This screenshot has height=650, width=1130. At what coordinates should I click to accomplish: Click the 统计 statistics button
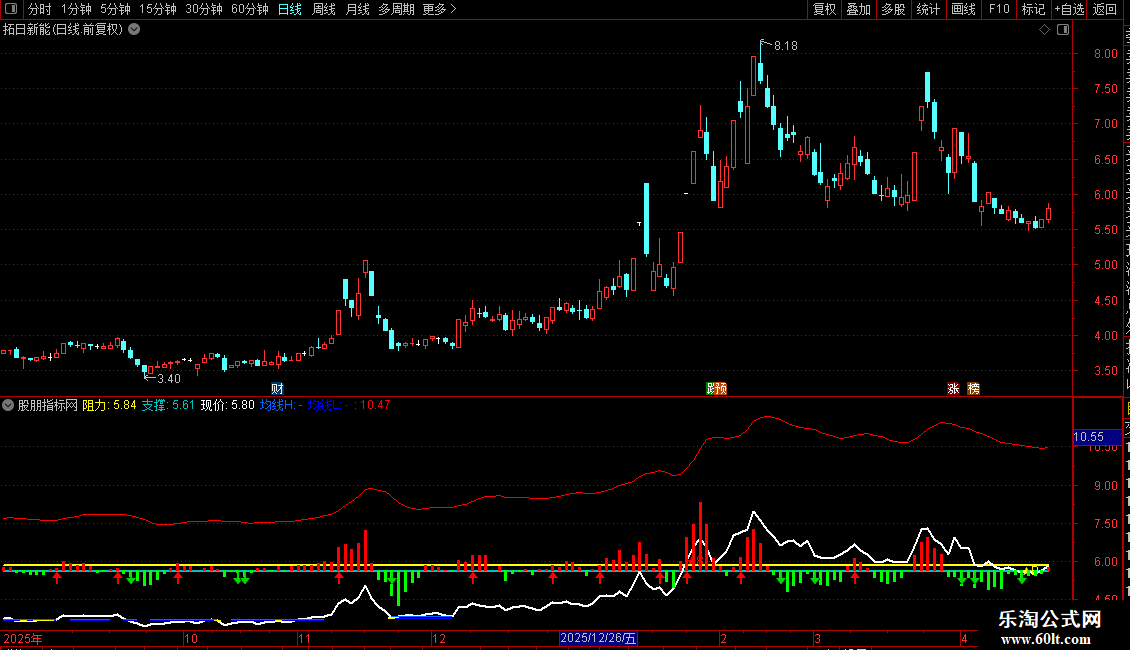(x=927, y=9)
